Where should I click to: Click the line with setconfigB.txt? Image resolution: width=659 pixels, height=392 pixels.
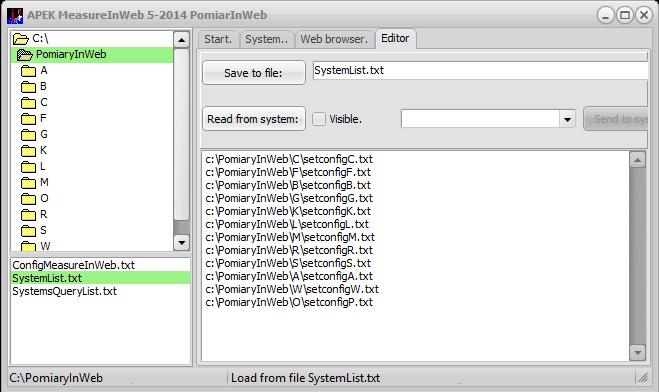(288, 185)
